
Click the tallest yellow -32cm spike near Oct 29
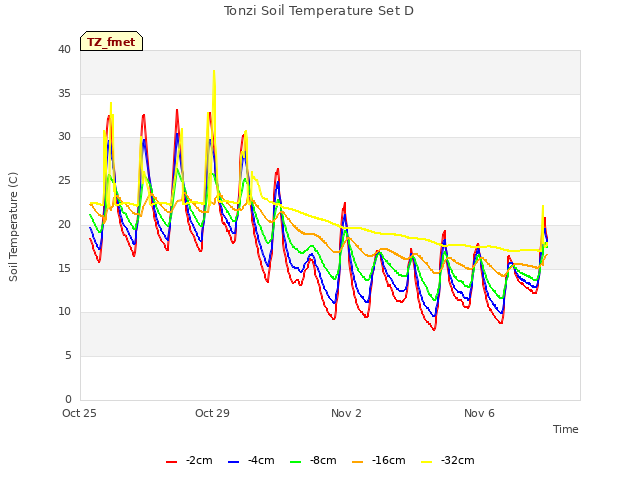214,72
